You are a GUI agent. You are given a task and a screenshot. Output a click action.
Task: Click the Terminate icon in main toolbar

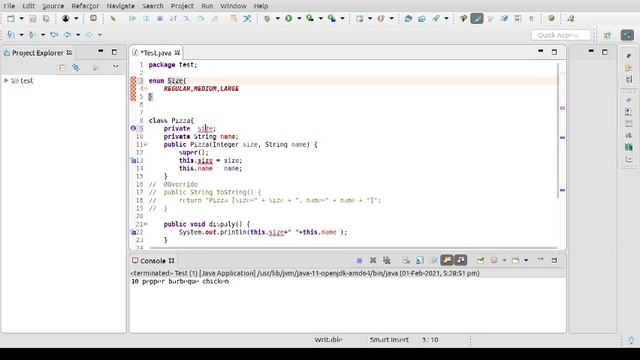[x=160, y=18]
